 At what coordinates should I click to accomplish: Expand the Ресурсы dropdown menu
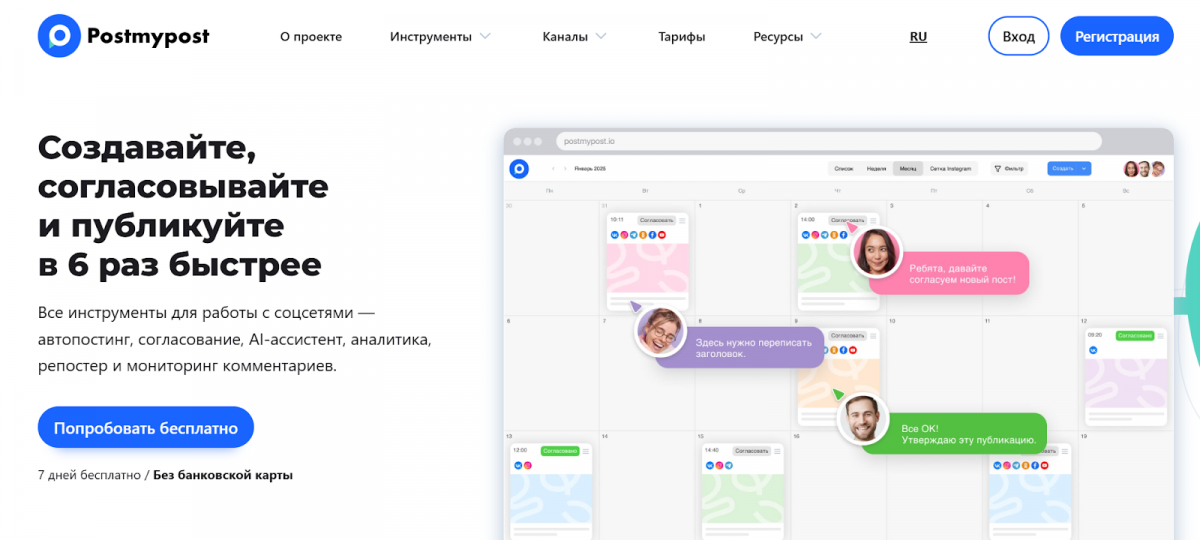(787, 37)
